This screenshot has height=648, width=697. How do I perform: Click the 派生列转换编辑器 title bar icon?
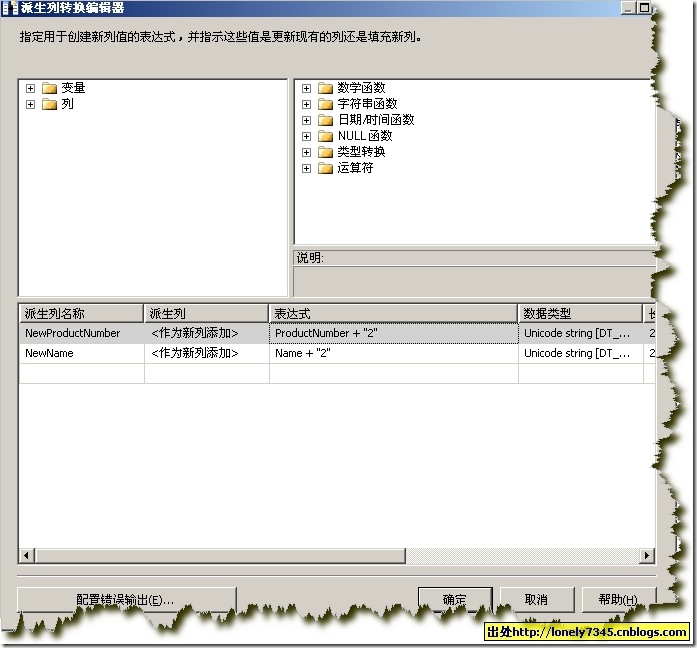[x=10, y=8]
